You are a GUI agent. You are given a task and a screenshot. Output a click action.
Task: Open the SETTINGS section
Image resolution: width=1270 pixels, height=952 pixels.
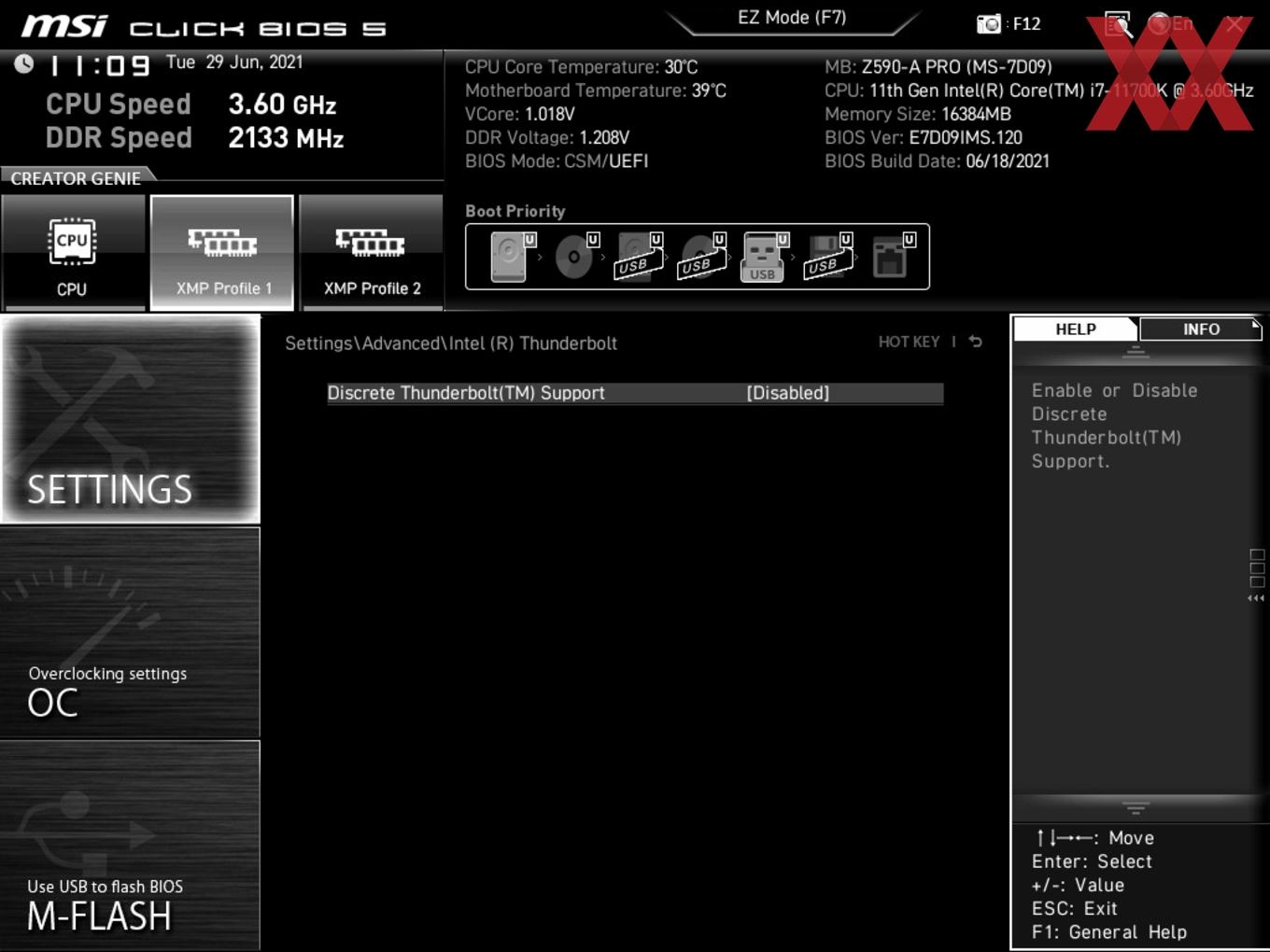click(x=131, y=419)
